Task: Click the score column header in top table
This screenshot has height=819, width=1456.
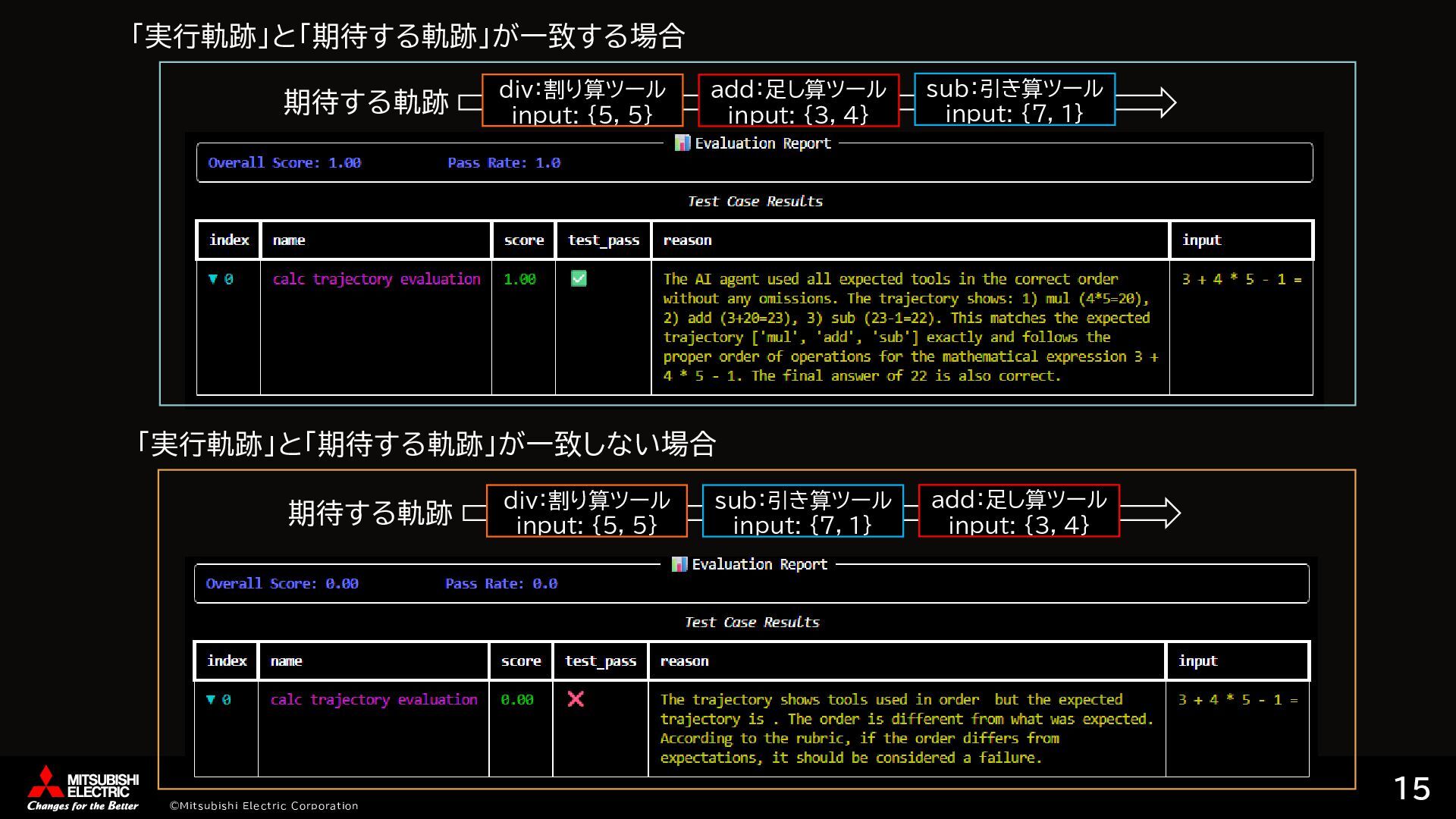Action: point(523,240)
